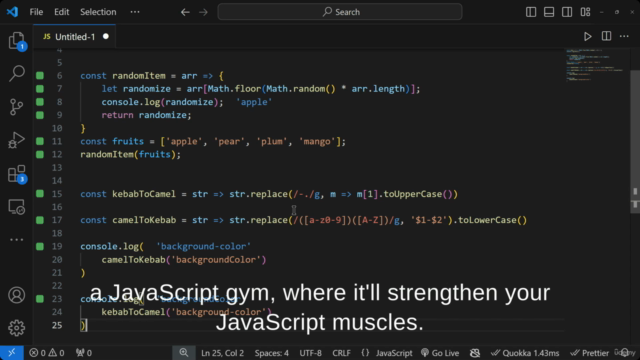This screenshot has height=360, width=640.
Task: Click line number 10 in gutter
Action: (57, 128)
